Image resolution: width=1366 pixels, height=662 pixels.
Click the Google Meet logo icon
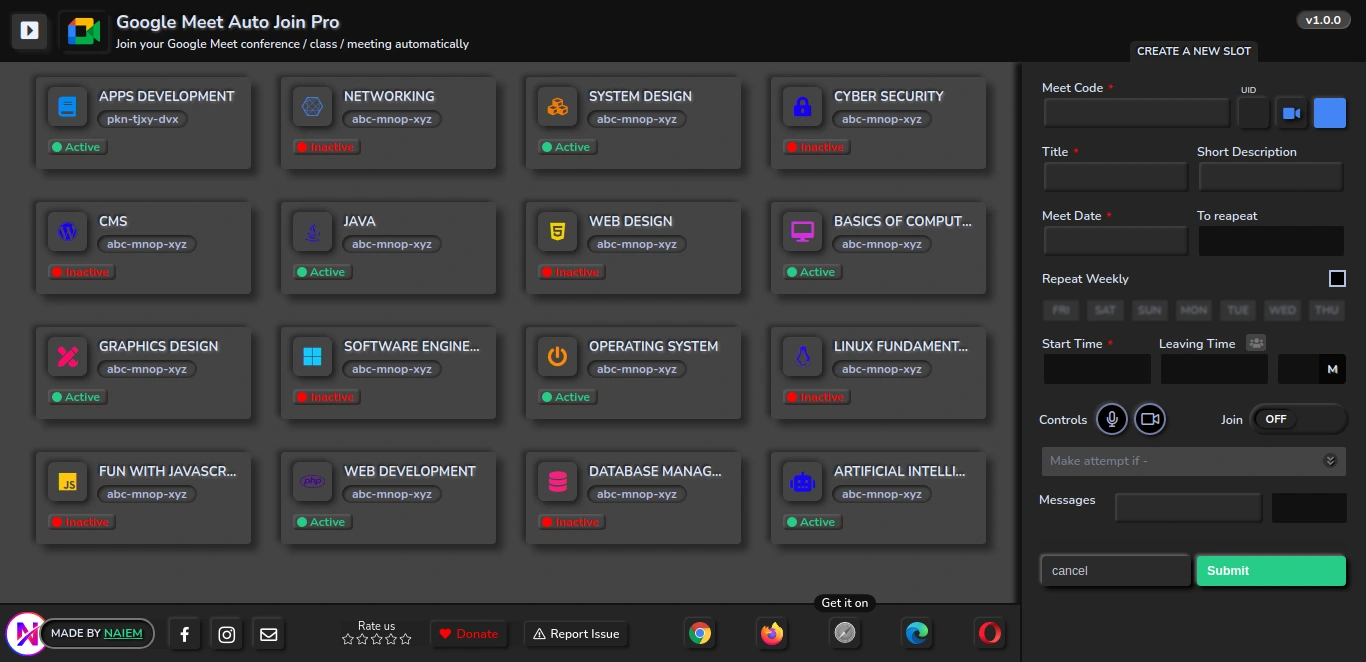coord(84,32)
